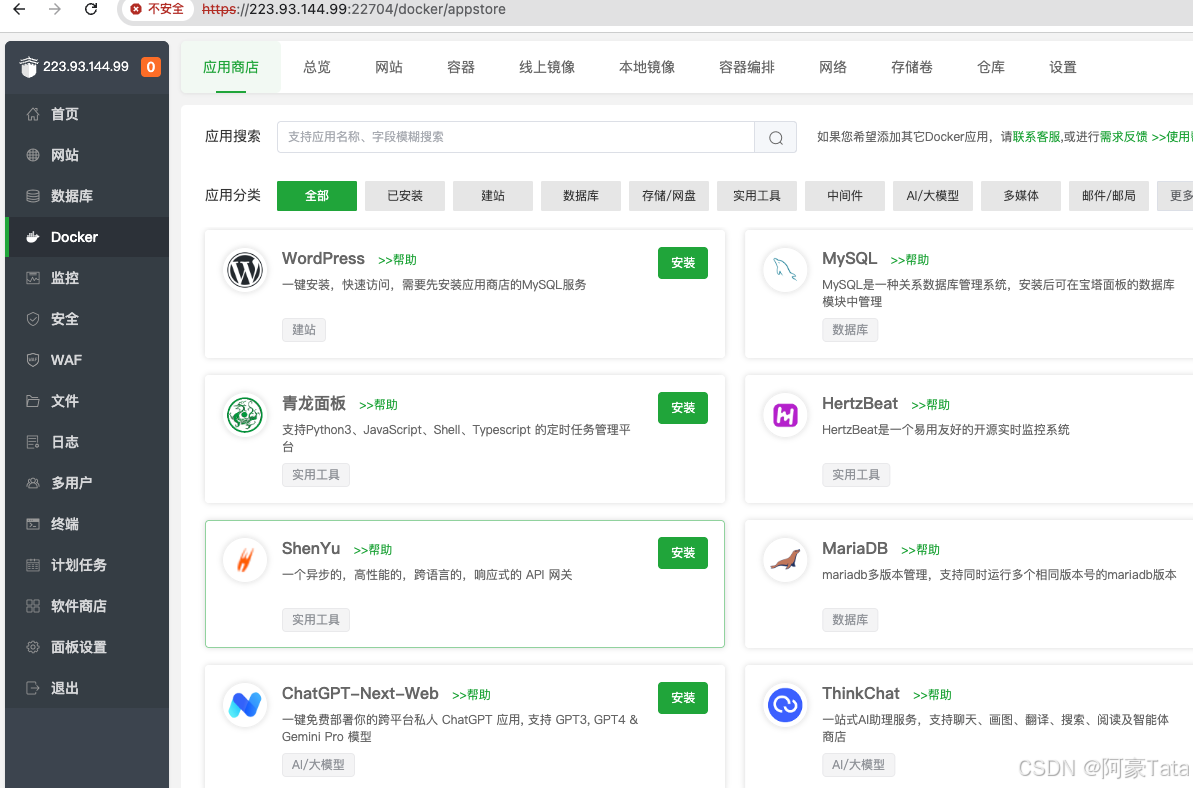This screenshot has height=788, width=1193.
Task: Filter apps by AI/大模型 category button
Action: 933,196
